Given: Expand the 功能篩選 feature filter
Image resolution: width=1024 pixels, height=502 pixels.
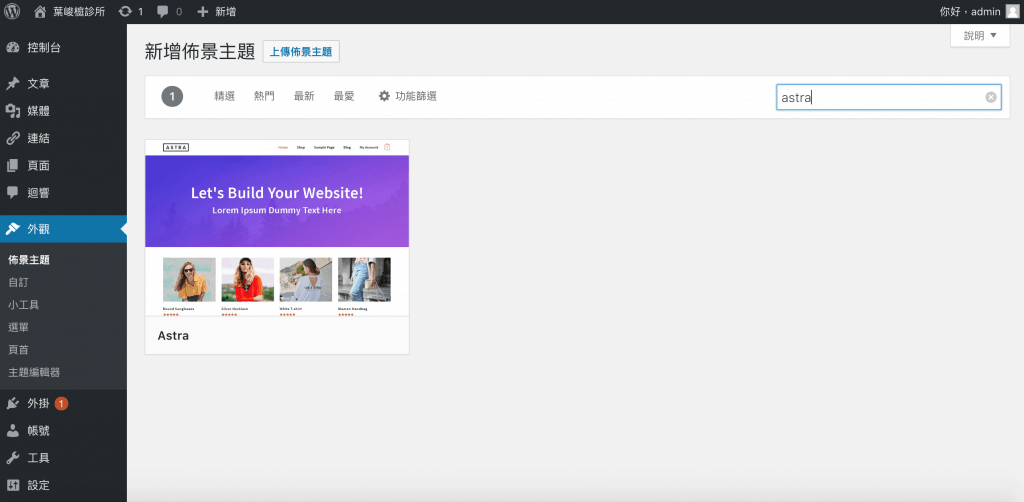Looking at the screenshot, I should [407, 96].
